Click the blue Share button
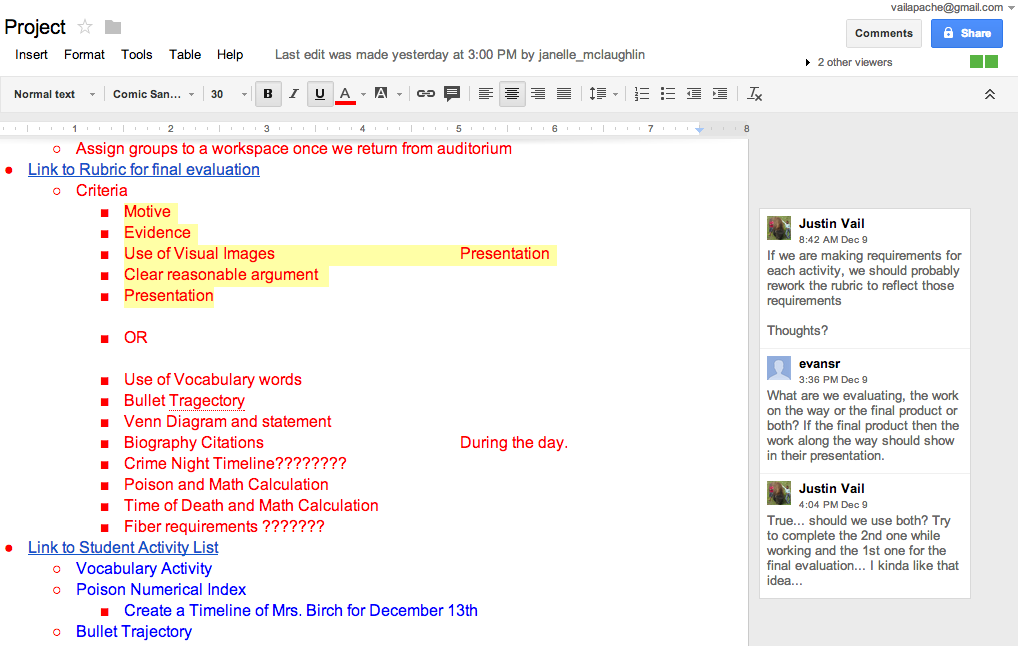1018x646 pixels. (967, 33)
